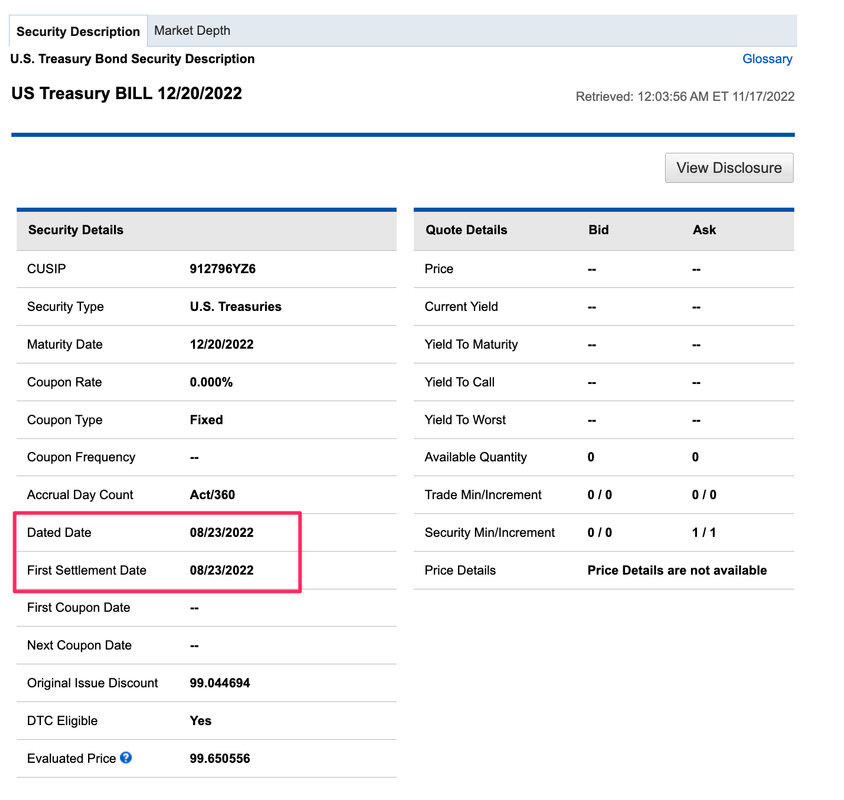Click the Maturity Date value 12/20/2022

pyautogui.click(x=221, y=344)
